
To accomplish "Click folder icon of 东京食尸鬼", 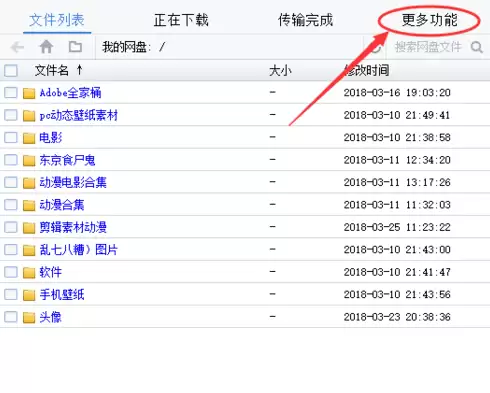I will tap(29, 161).
